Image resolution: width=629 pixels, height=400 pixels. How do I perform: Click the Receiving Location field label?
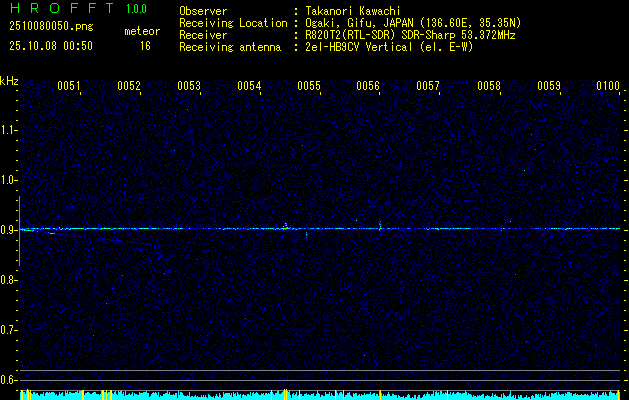233,23
